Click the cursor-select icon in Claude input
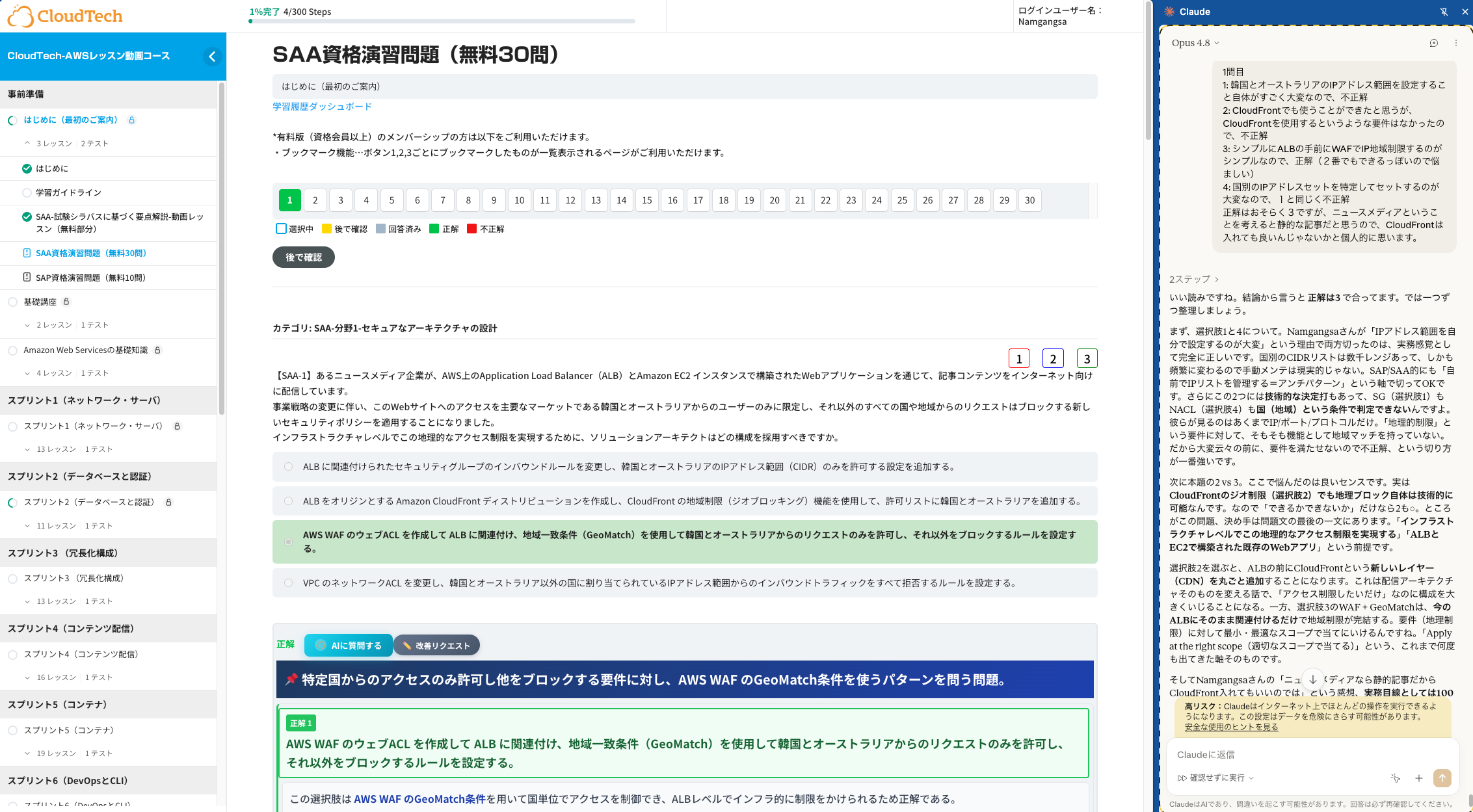The width and height of the screenshot is (1473, 812). 1395,778
